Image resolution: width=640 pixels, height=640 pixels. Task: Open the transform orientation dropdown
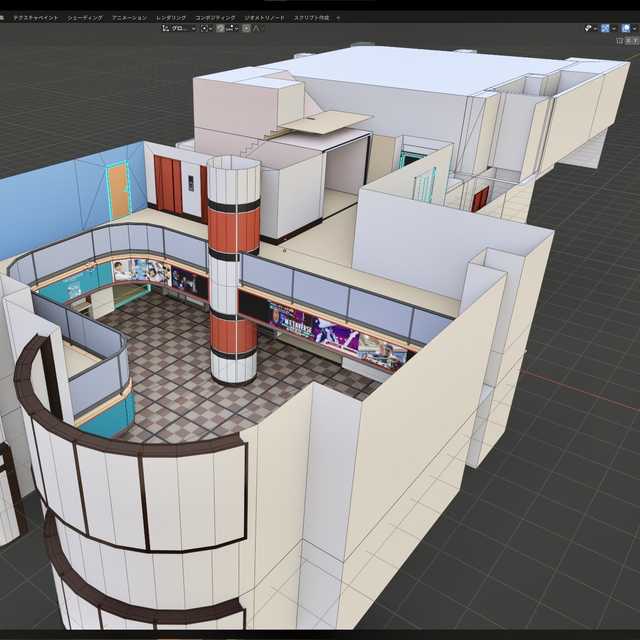coord(179,29)
